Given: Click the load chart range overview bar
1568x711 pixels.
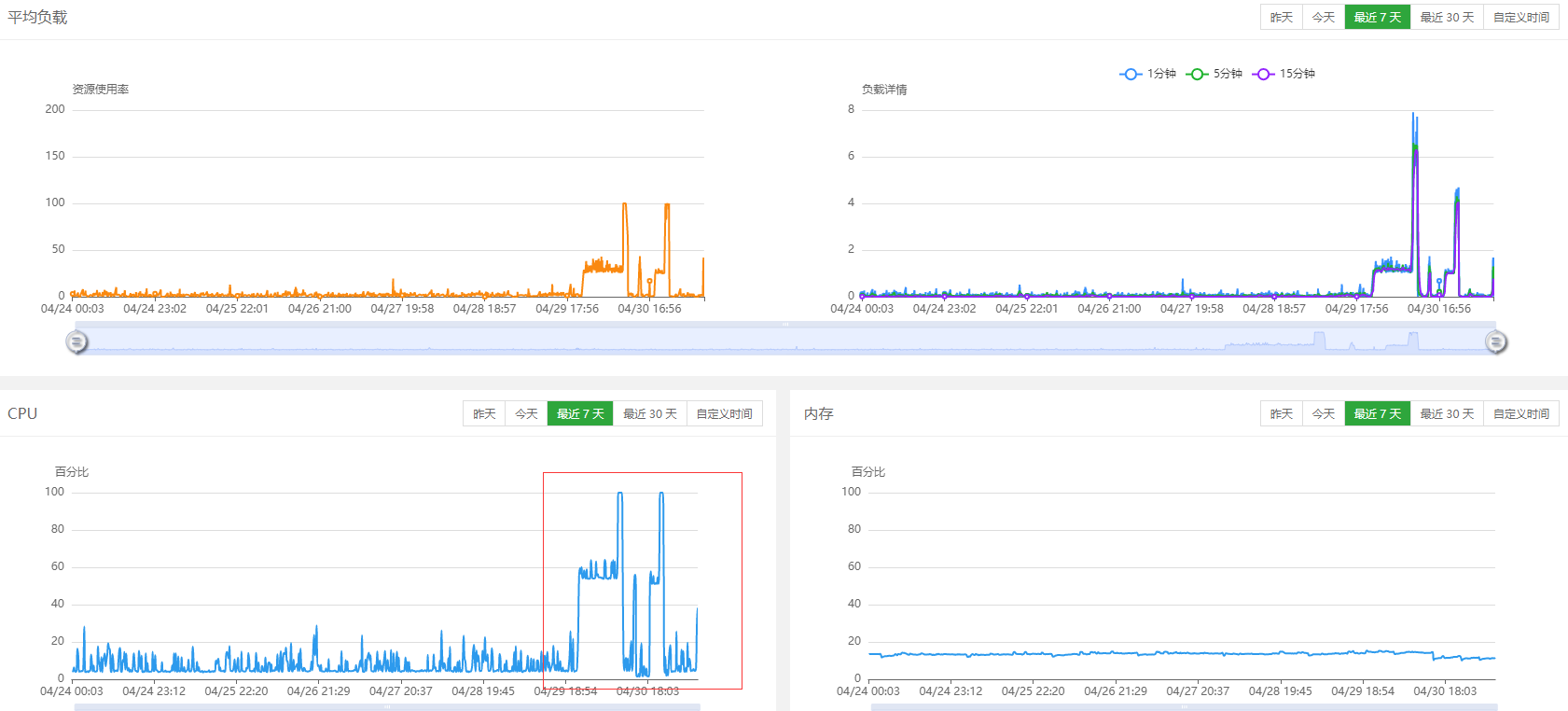Looking at the screenshot, I should [x=785, y=339].
